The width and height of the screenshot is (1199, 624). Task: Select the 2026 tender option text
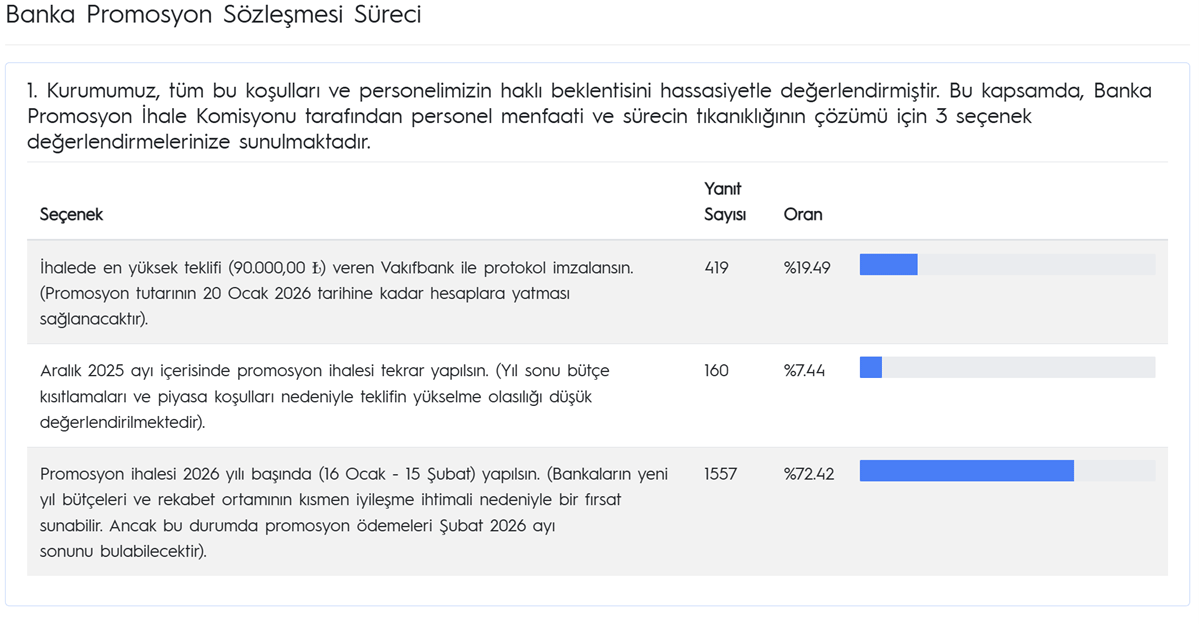click(354, 512)
